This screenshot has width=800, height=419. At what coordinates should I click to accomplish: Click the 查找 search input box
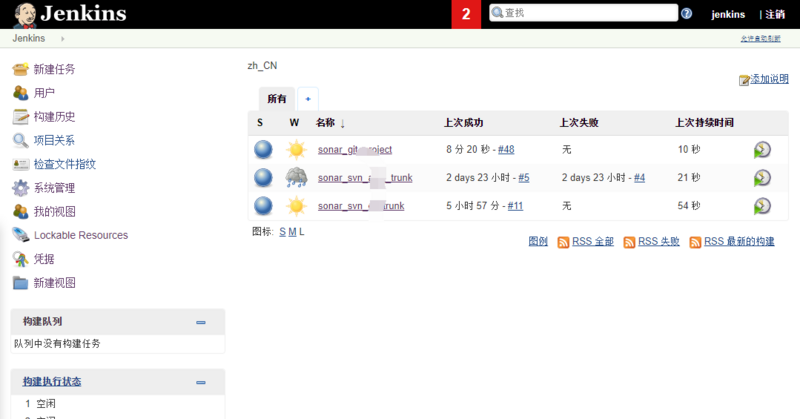(584, 13)
